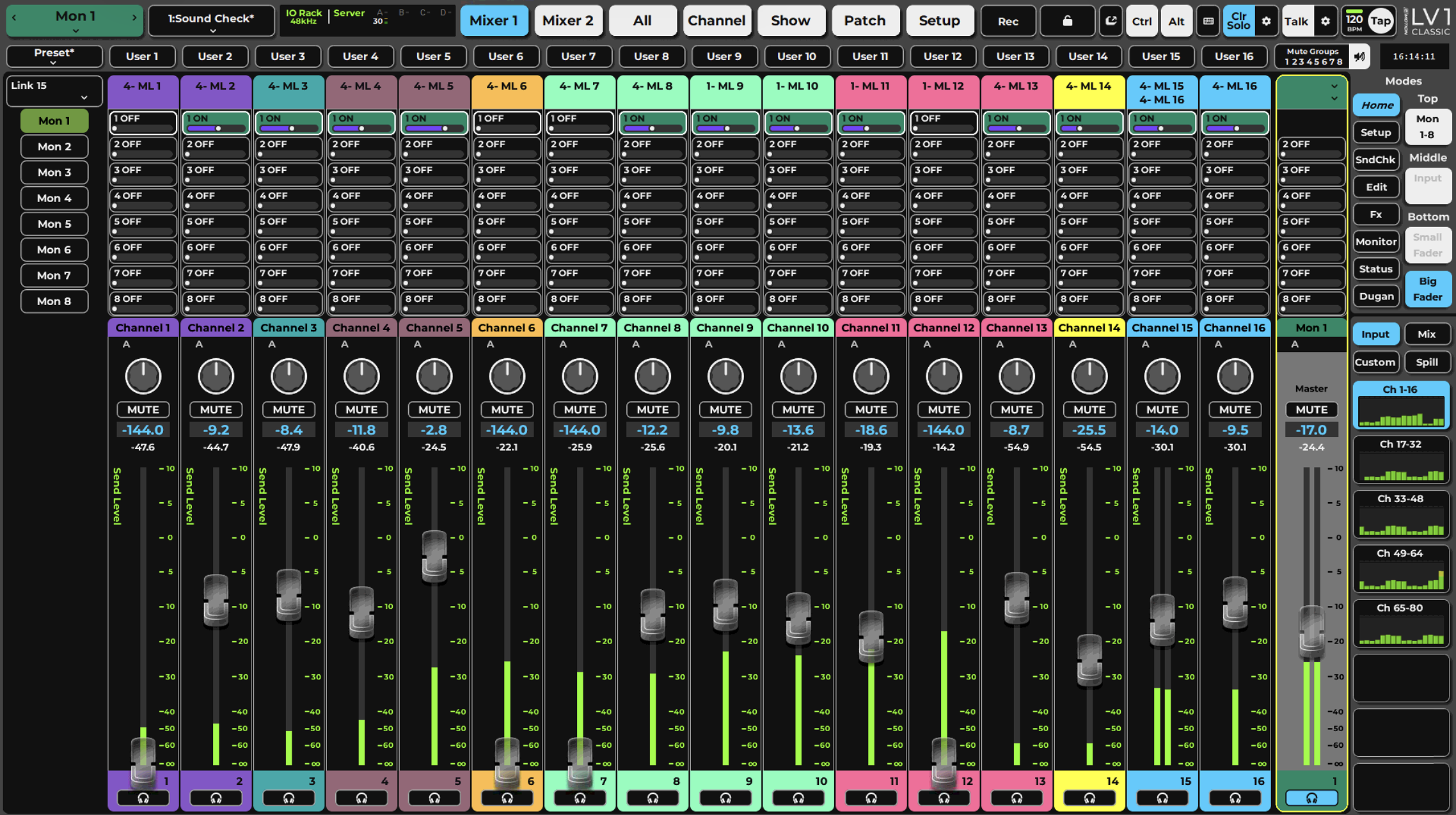1456x815 pixels.
Task: Expand lower chevron on master strip header
Action: click(x=1334, y=99)
